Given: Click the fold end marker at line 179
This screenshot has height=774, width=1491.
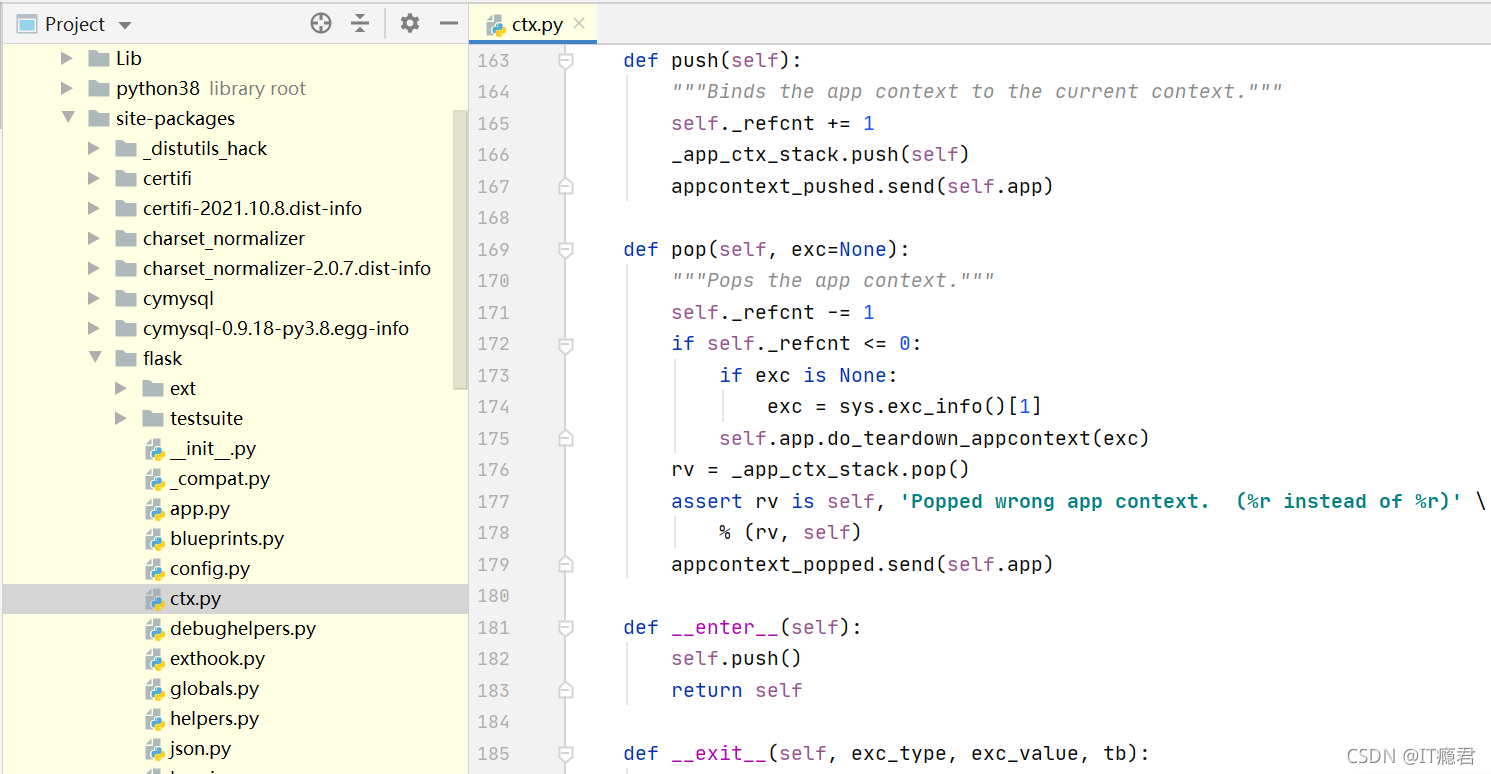Looking at the screenshot, I should click(565, 565).
